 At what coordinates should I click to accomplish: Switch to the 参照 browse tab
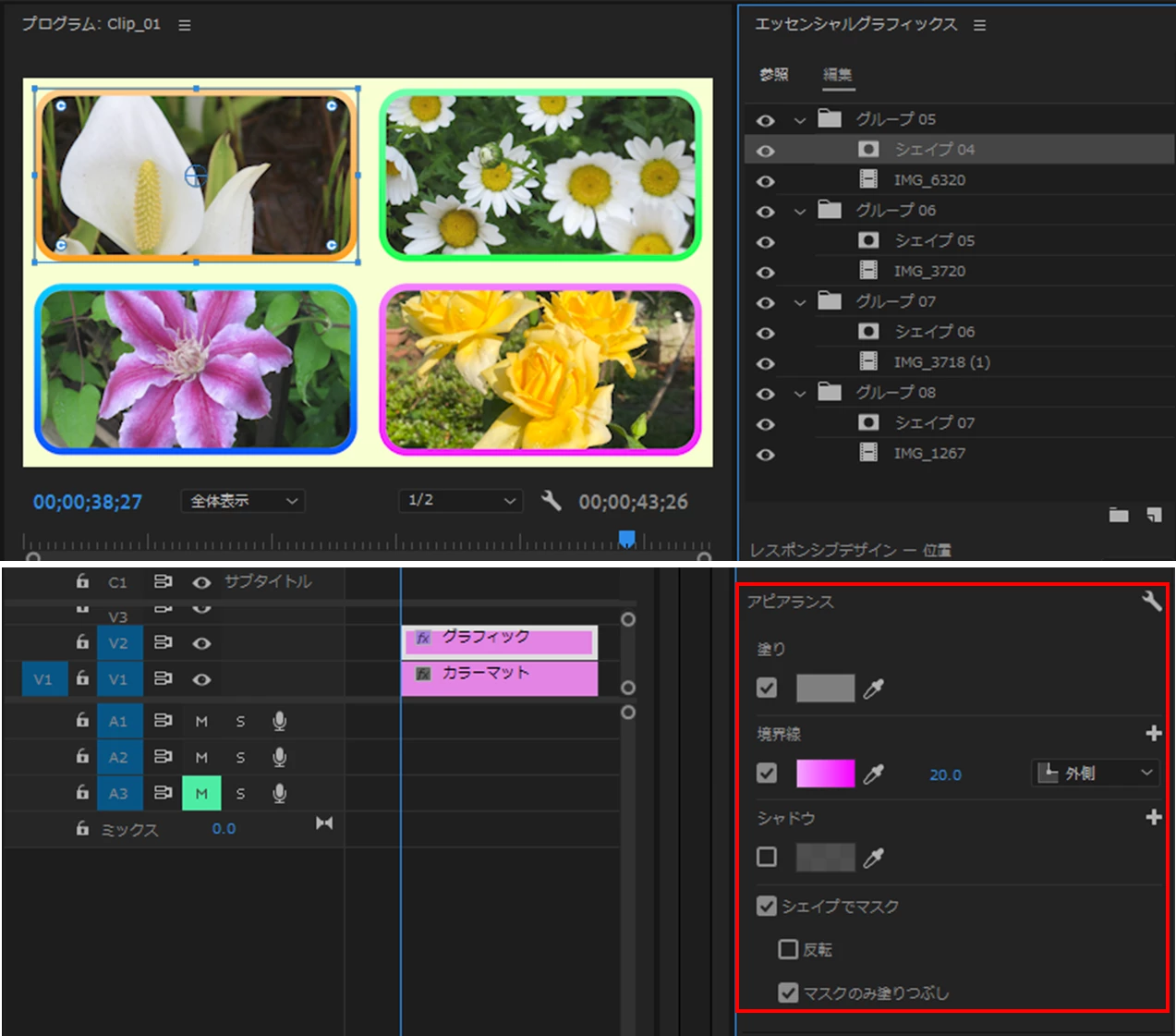[774, 74]
